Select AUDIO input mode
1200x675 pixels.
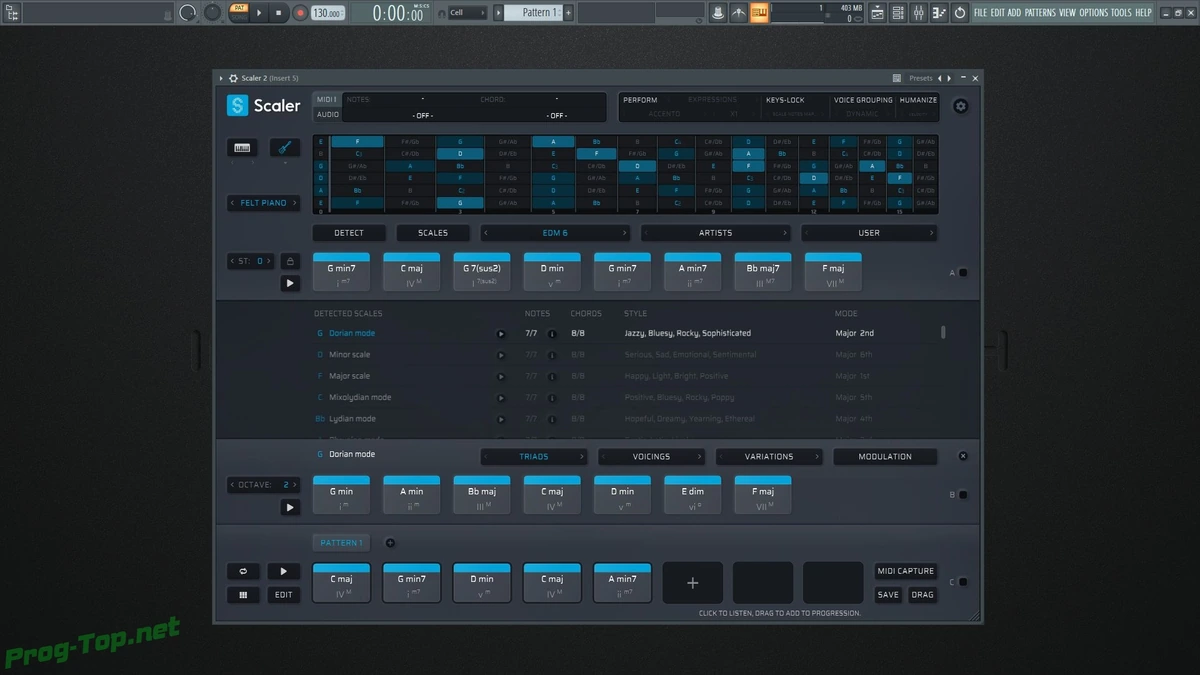pyautogui.click(x=327, y=114)
